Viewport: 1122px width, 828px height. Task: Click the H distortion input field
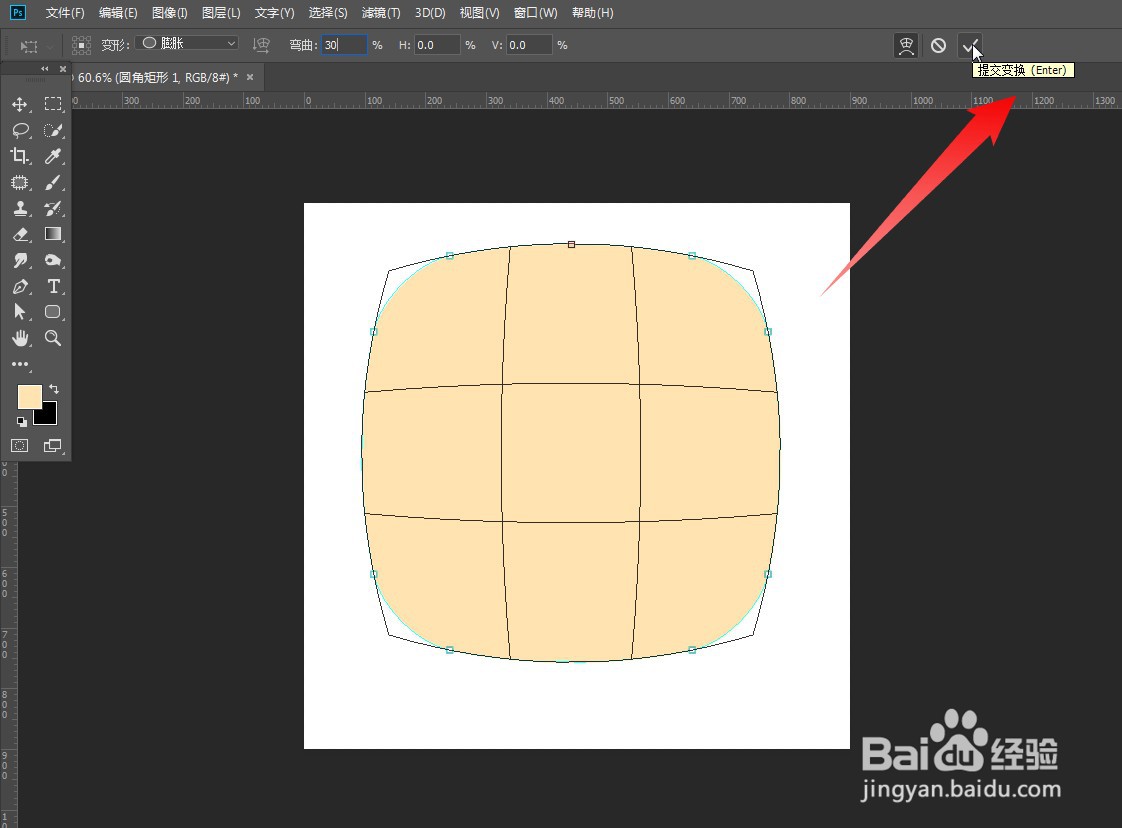pos(437,45)
